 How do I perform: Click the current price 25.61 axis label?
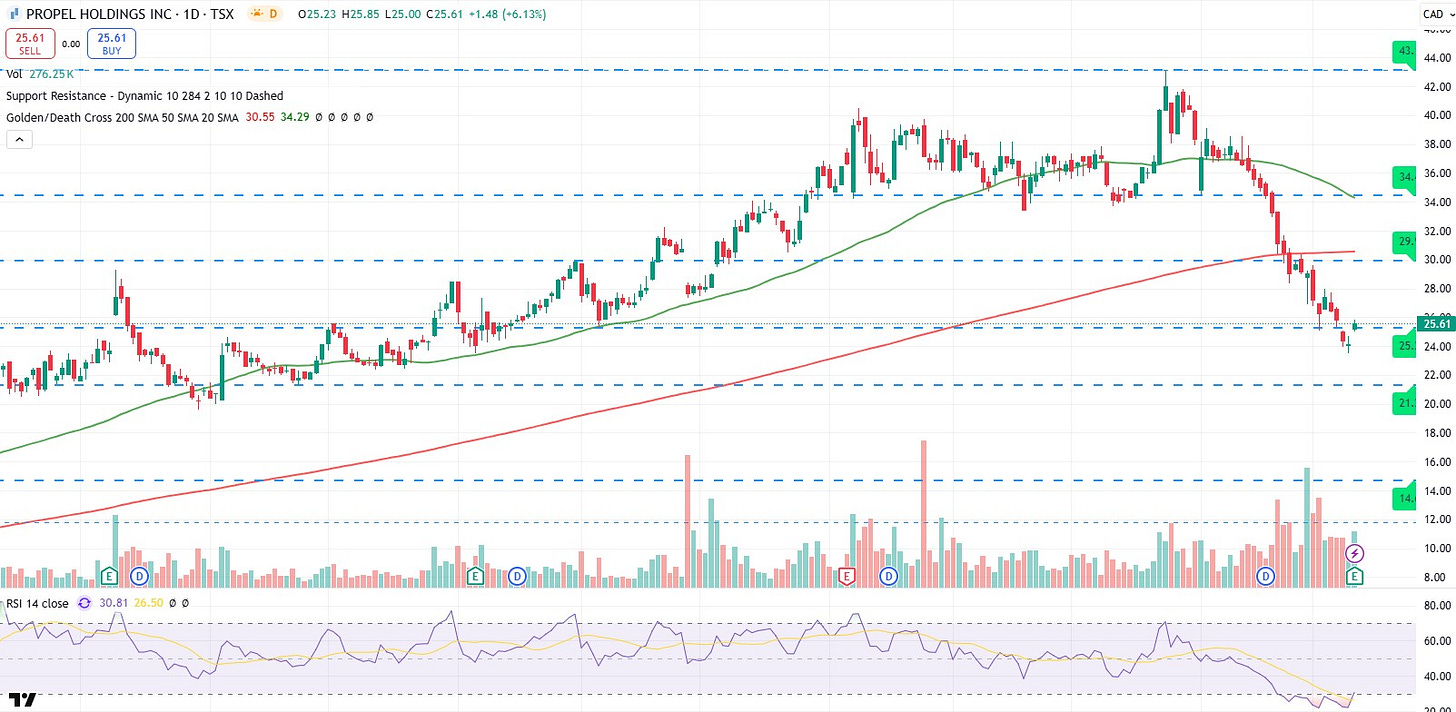[x=1434, y=323]
